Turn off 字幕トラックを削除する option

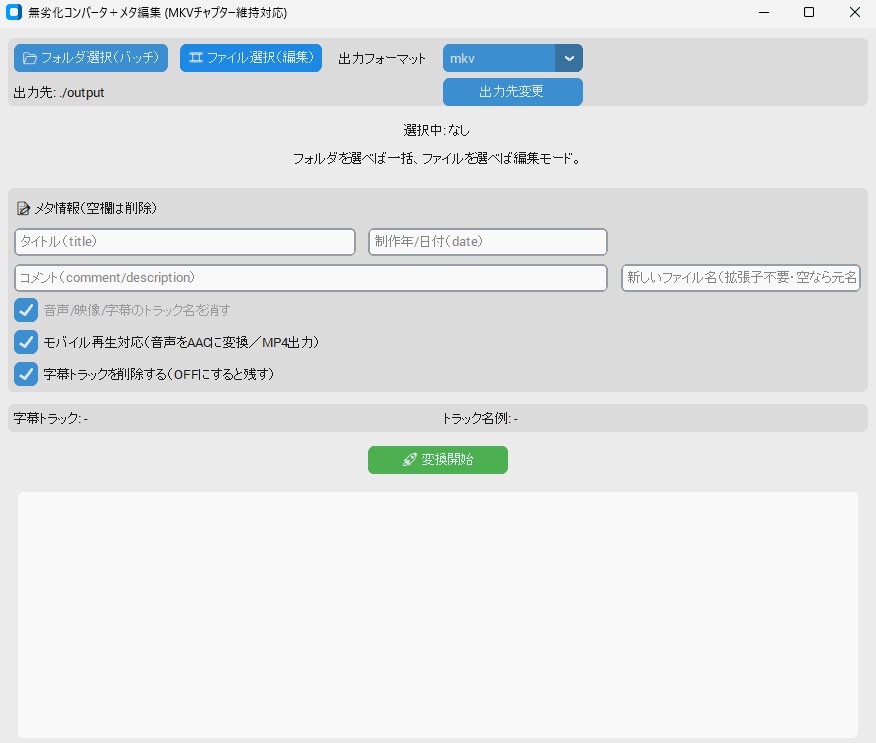pyautogui.click(x=26, y=374)
